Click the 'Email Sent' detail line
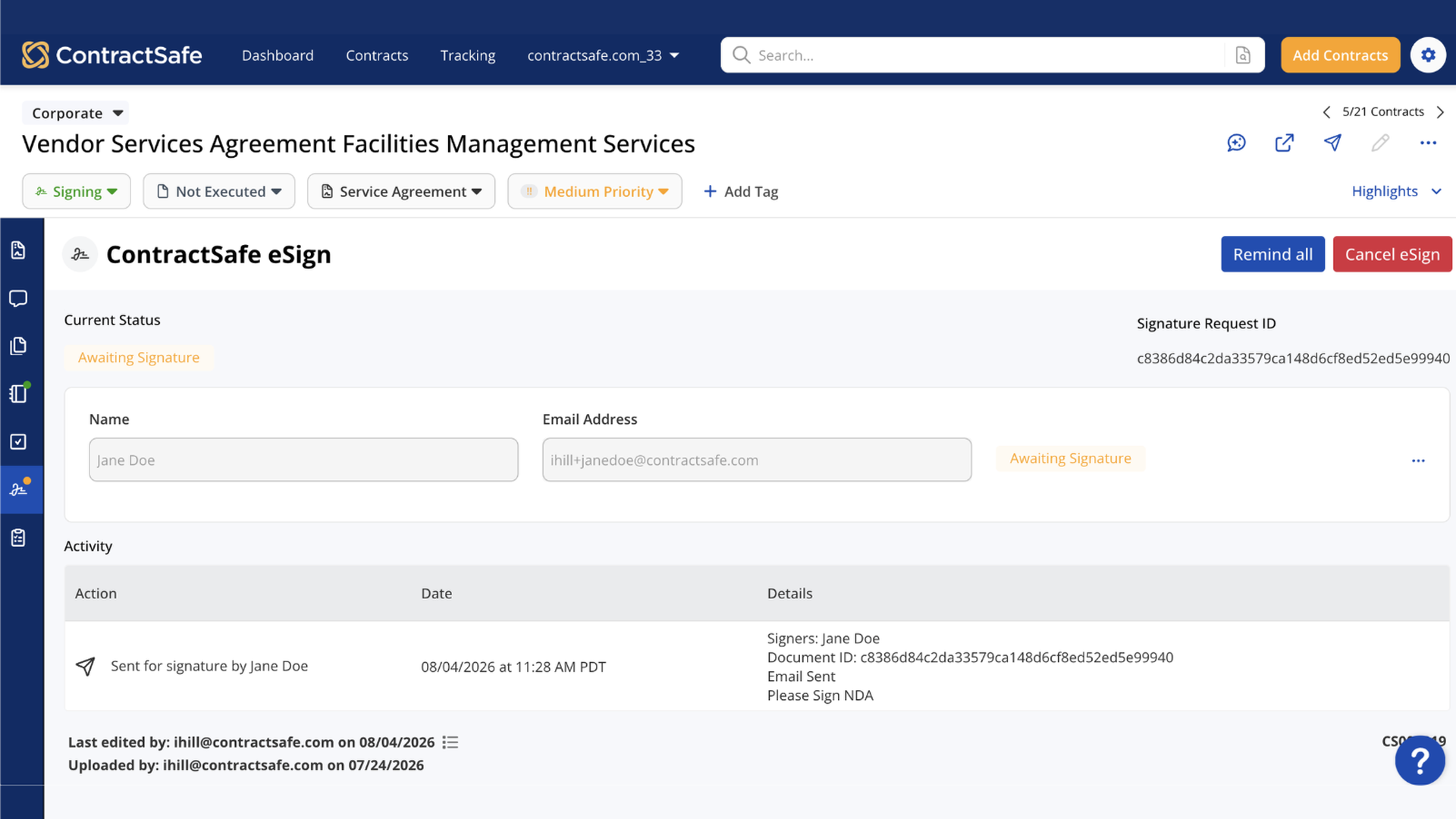Image resolution: width=1456 pixels, height=819 pixels. coord(801,676)
